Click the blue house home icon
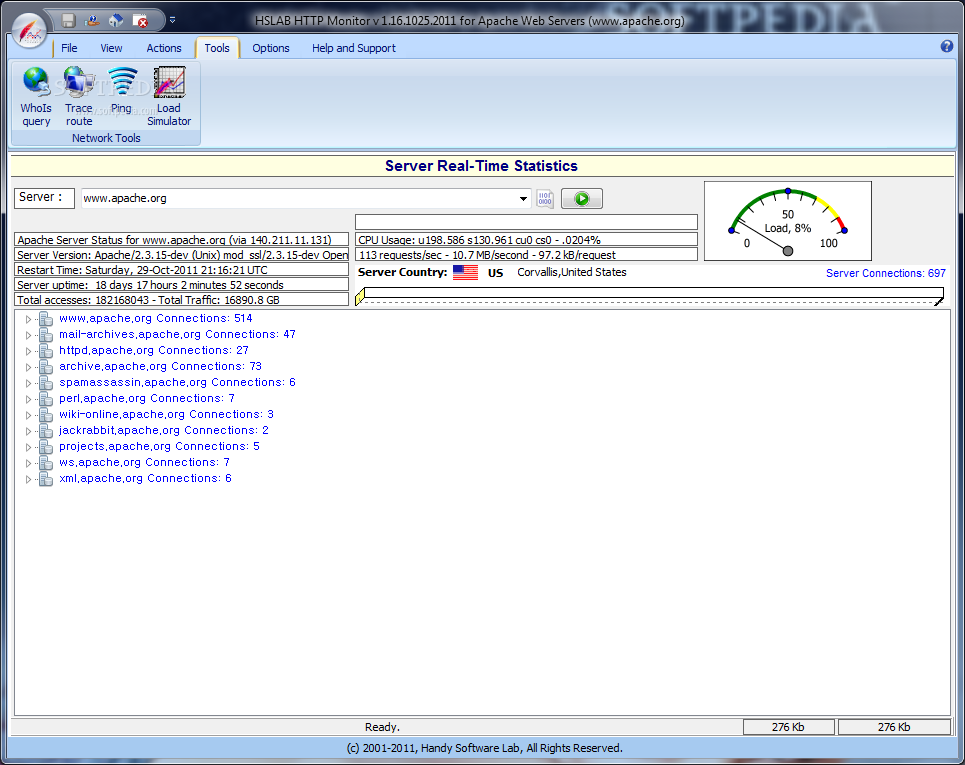Viewport: 965px width, 765px height. click(x=116, y=21)
